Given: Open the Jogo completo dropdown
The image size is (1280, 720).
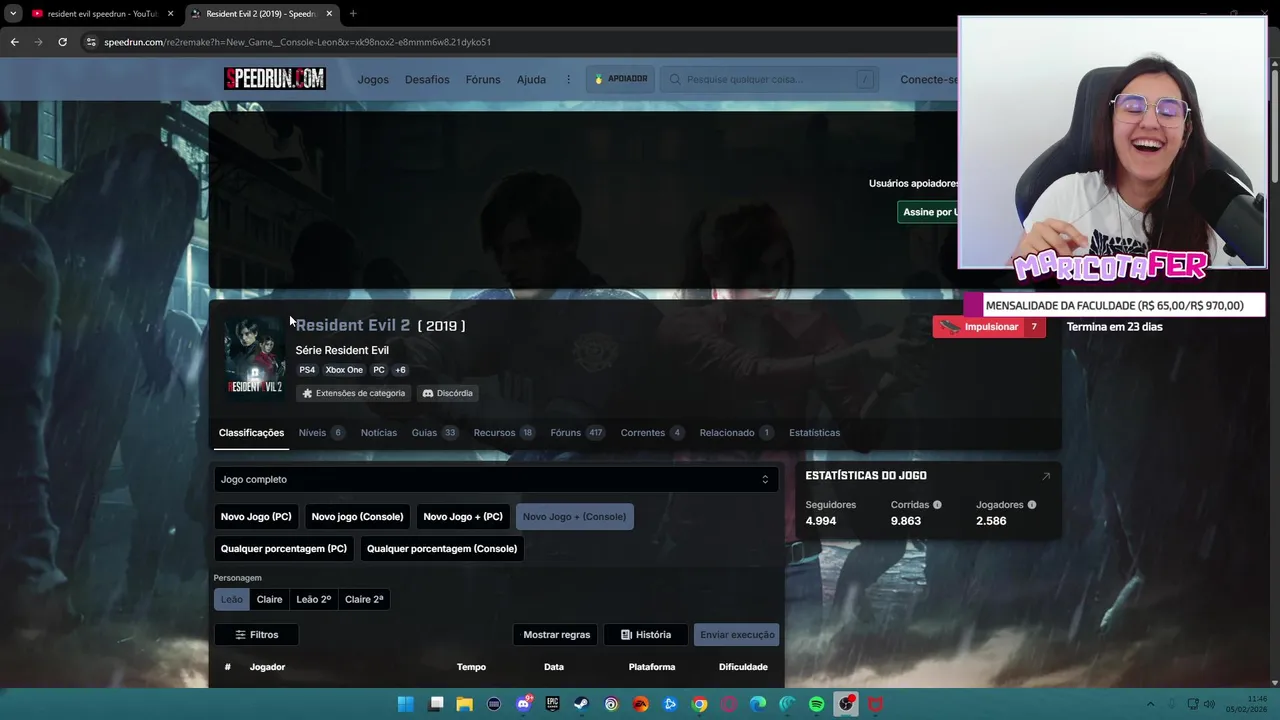Looking at the screenshot, I should (496, 479).
